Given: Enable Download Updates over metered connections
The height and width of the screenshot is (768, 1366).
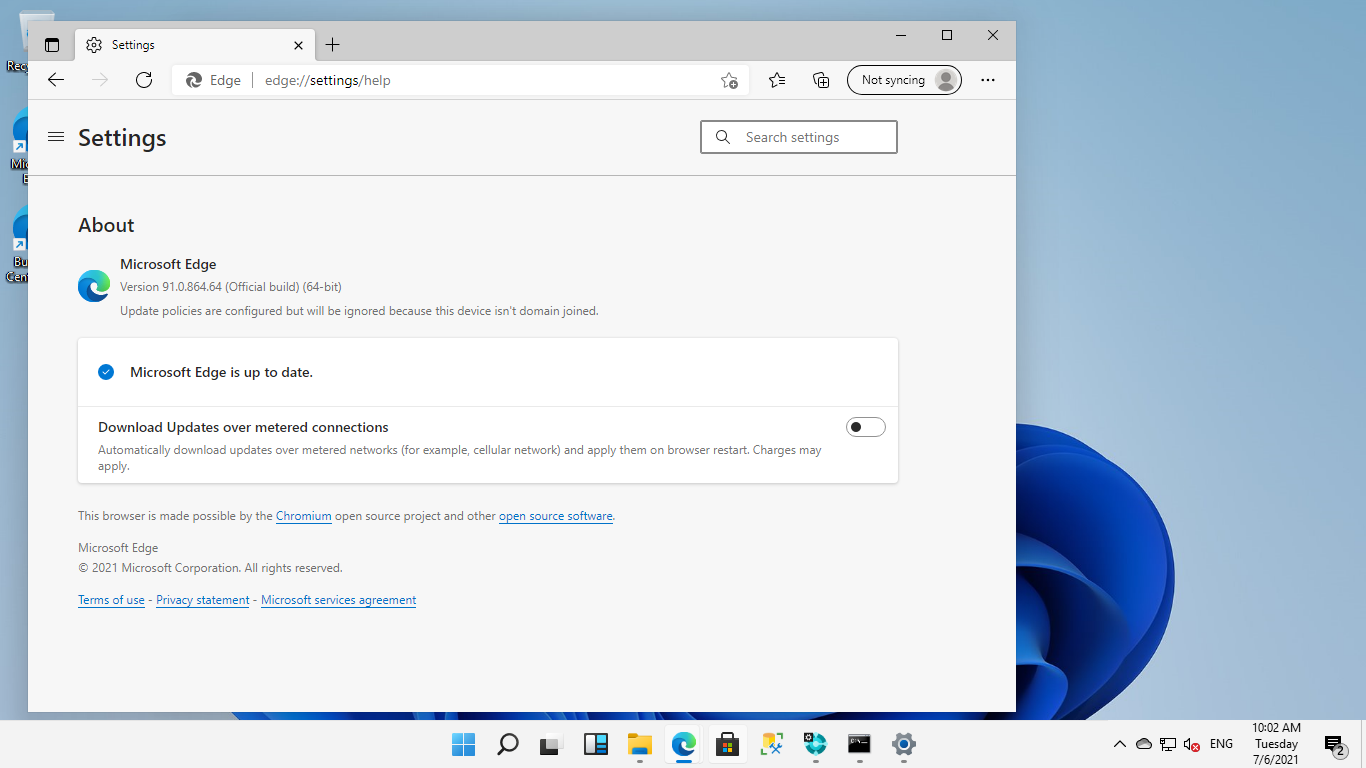Looking at the screenshot, I should point(865,426).
